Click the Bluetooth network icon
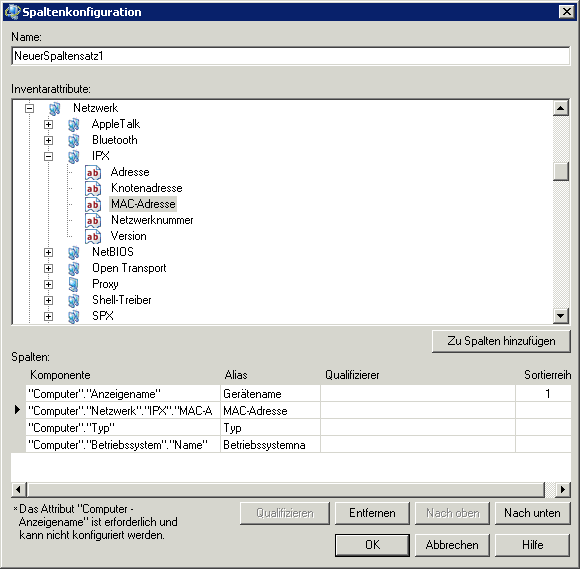Viewport: 580px width, 569px height. point(74,140)
